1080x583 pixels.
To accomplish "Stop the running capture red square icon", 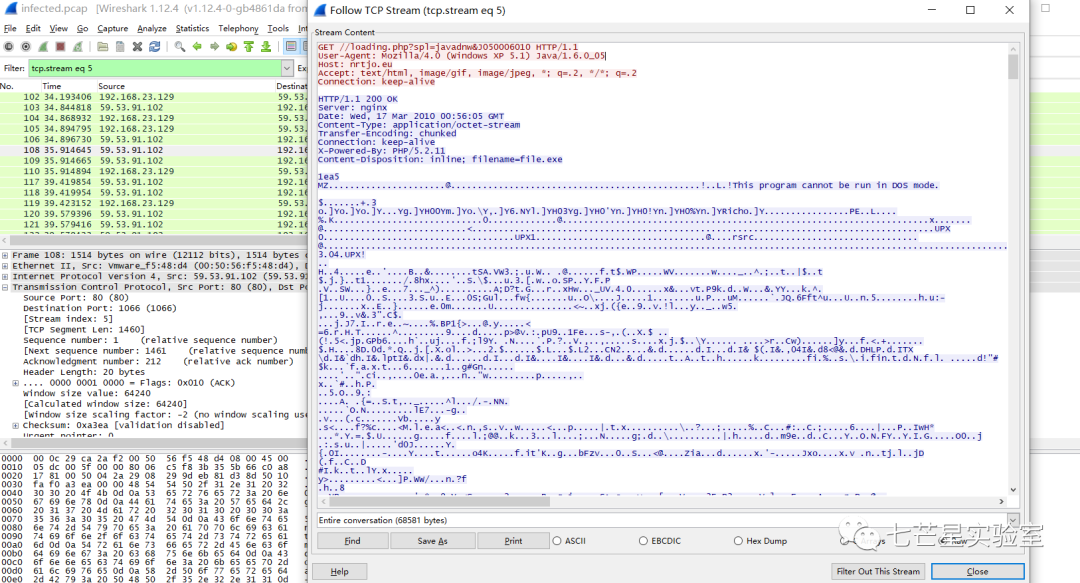I will pos(60,46).
